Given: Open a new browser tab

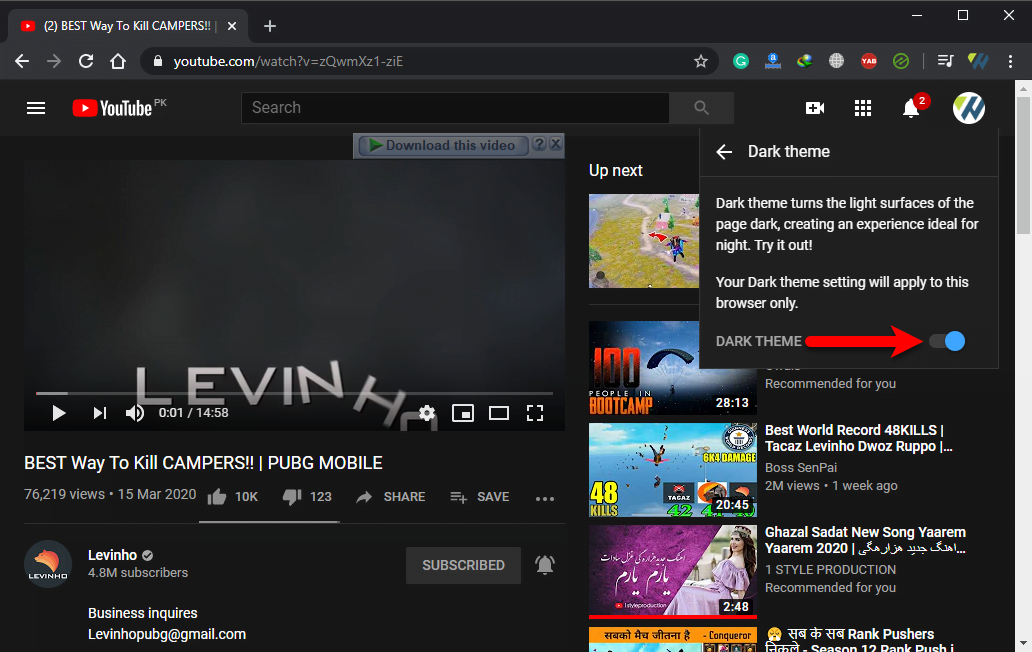Looking at the screenshot, I should 270,26.
